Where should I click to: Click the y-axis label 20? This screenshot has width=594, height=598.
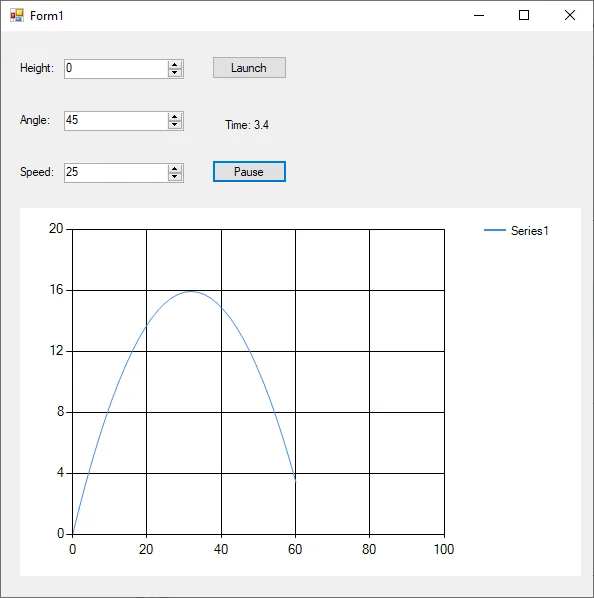point(56,228)
